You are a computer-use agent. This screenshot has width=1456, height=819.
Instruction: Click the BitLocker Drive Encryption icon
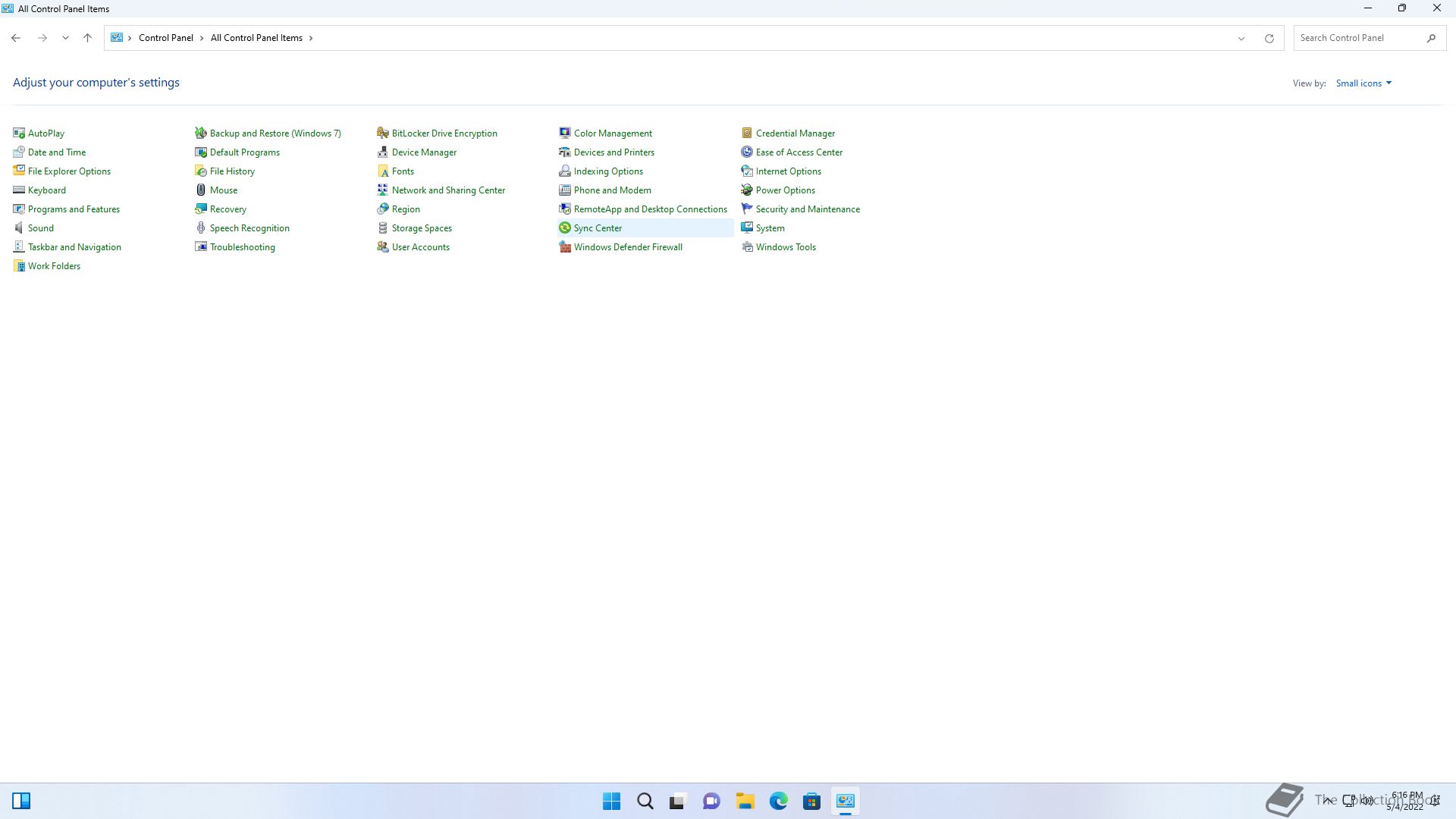[383, 133]
